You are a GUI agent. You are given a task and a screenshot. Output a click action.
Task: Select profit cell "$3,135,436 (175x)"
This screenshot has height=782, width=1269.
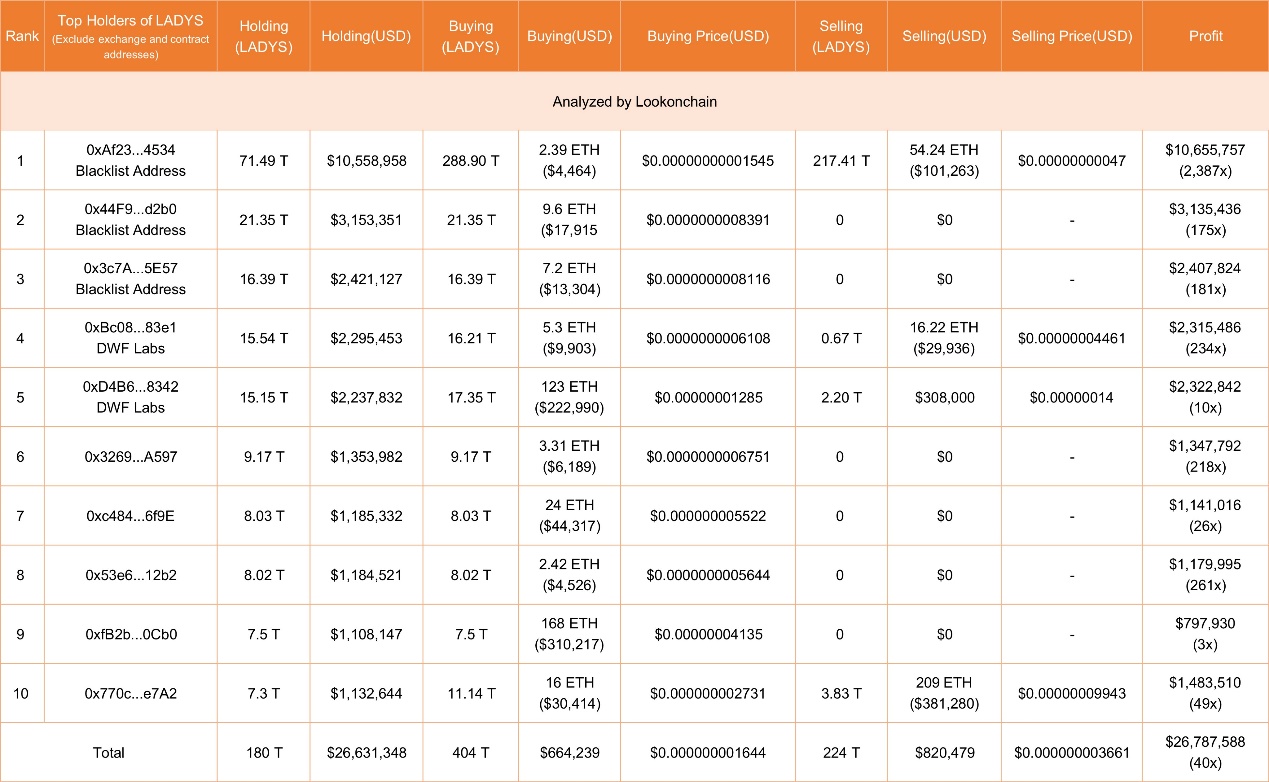1206,219
